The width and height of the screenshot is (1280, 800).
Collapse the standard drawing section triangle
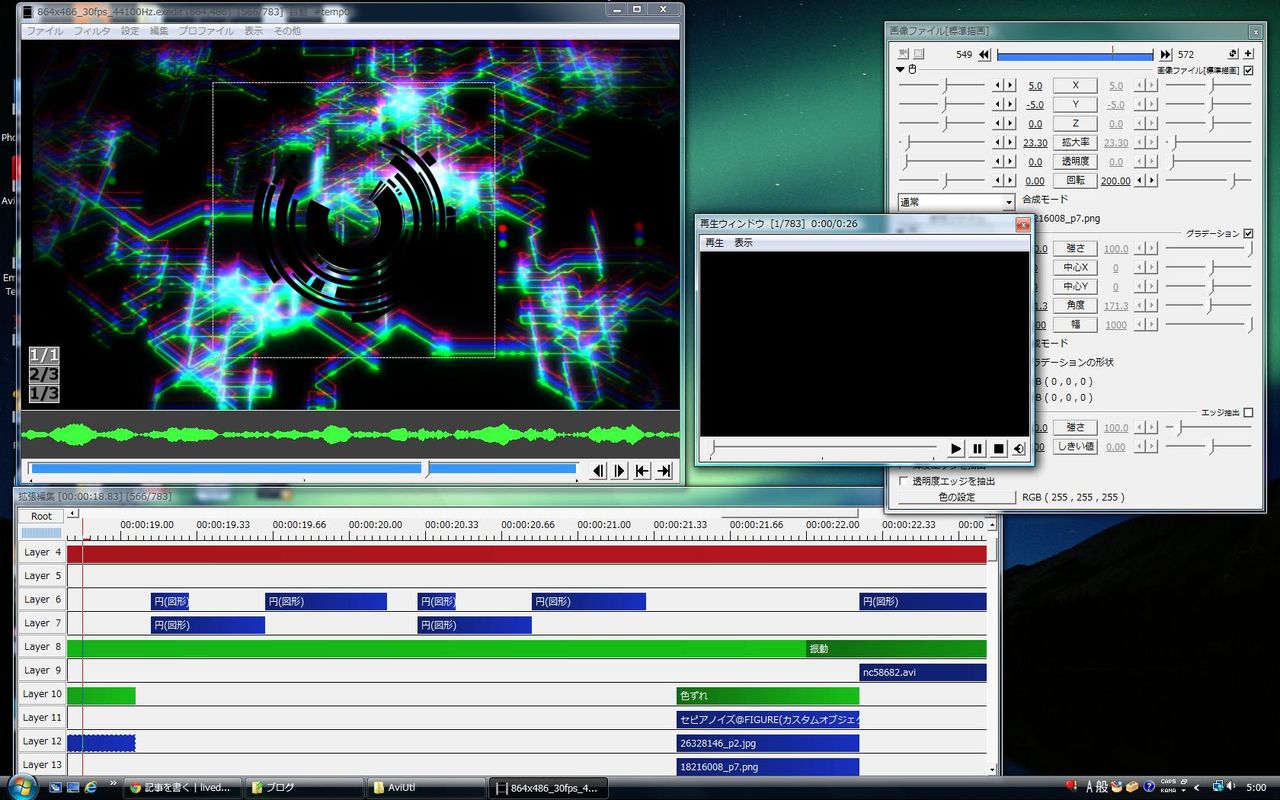[x=900, y=70]
